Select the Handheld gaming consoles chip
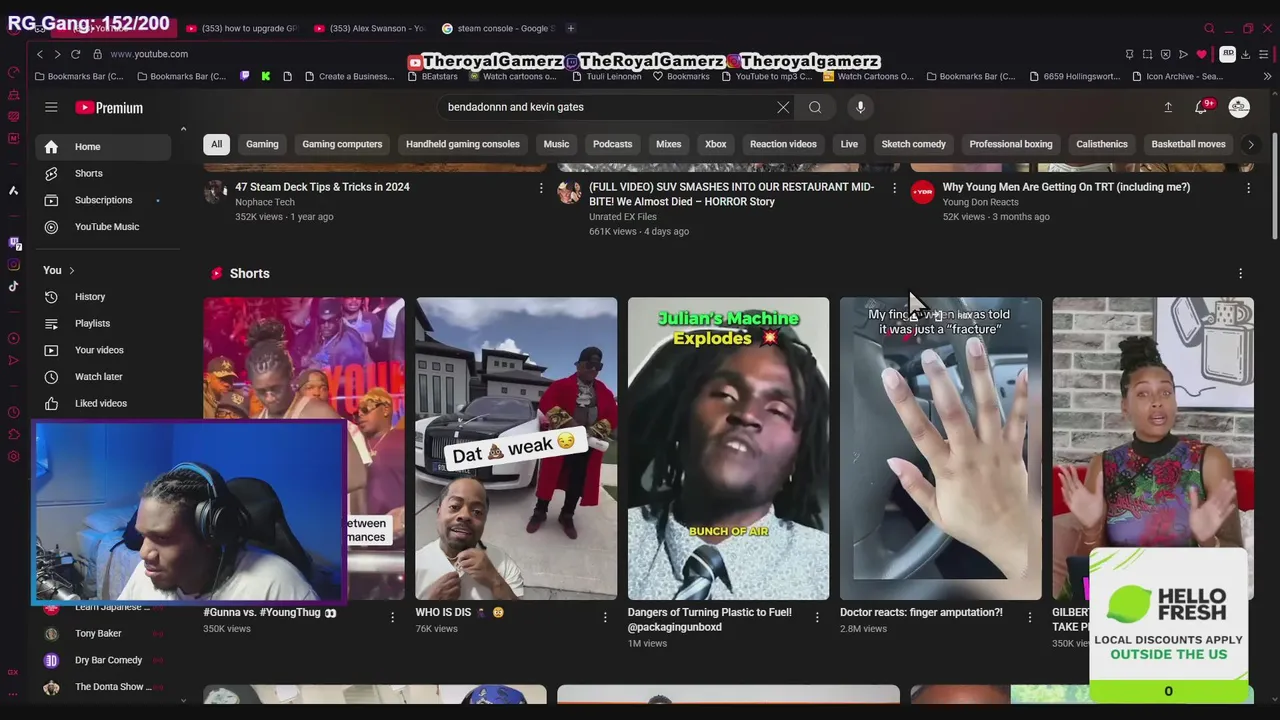 [x=463, y=144]
